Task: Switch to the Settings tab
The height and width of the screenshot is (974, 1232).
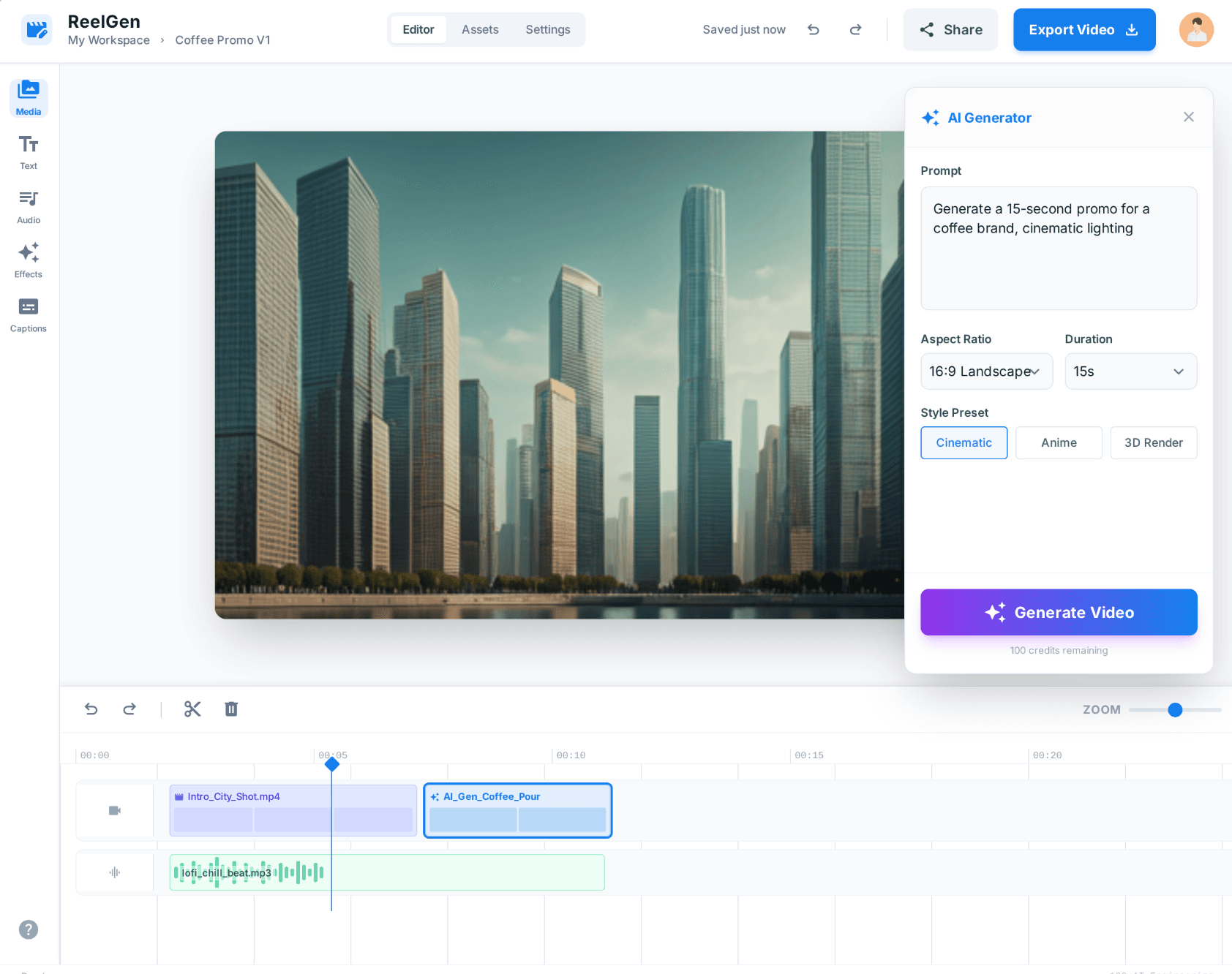Action: point(547,29)
